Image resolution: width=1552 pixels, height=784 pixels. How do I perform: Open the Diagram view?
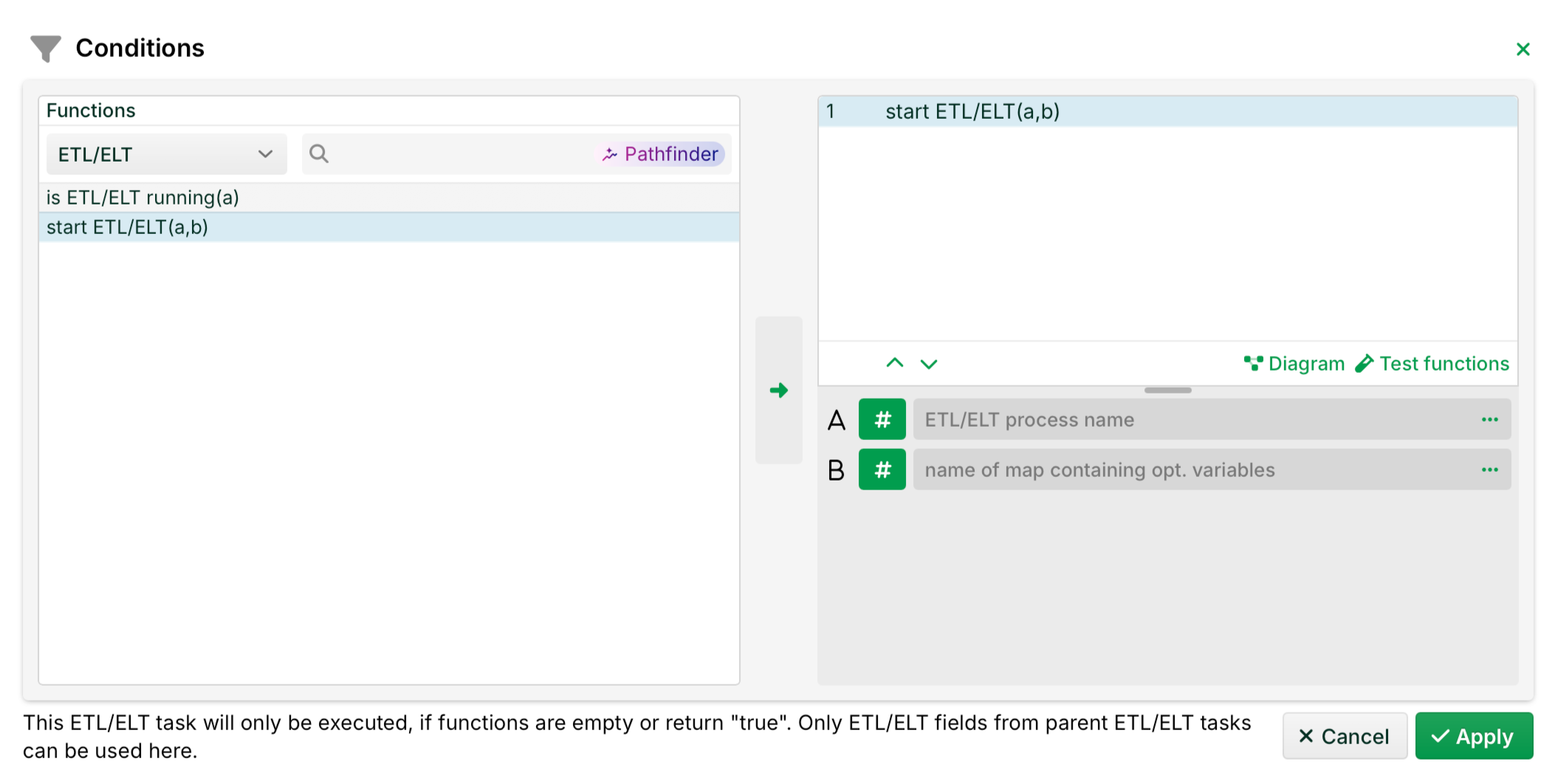[1294, 363]
